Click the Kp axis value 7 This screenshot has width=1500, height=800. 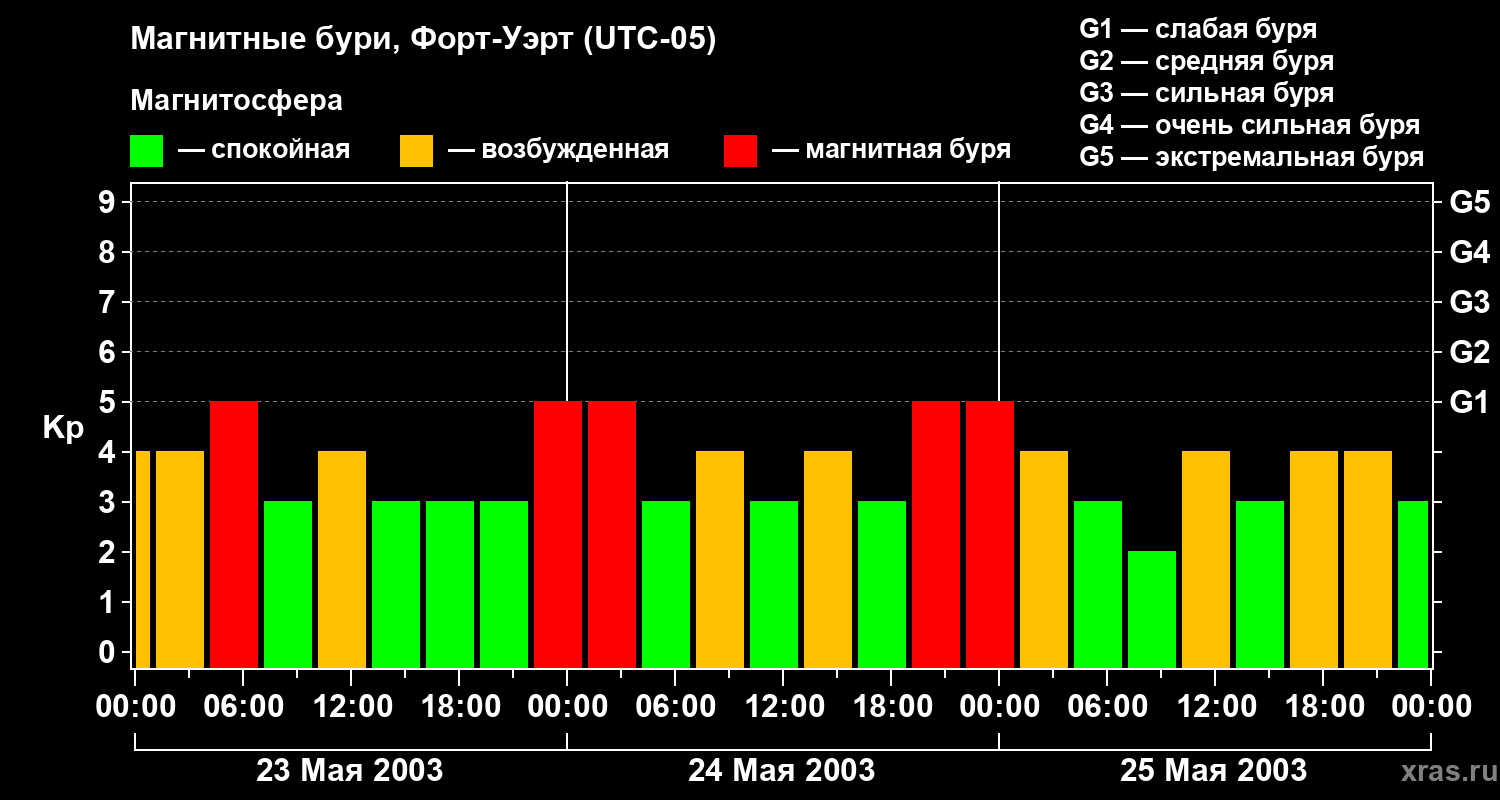(x=109, y=303)
